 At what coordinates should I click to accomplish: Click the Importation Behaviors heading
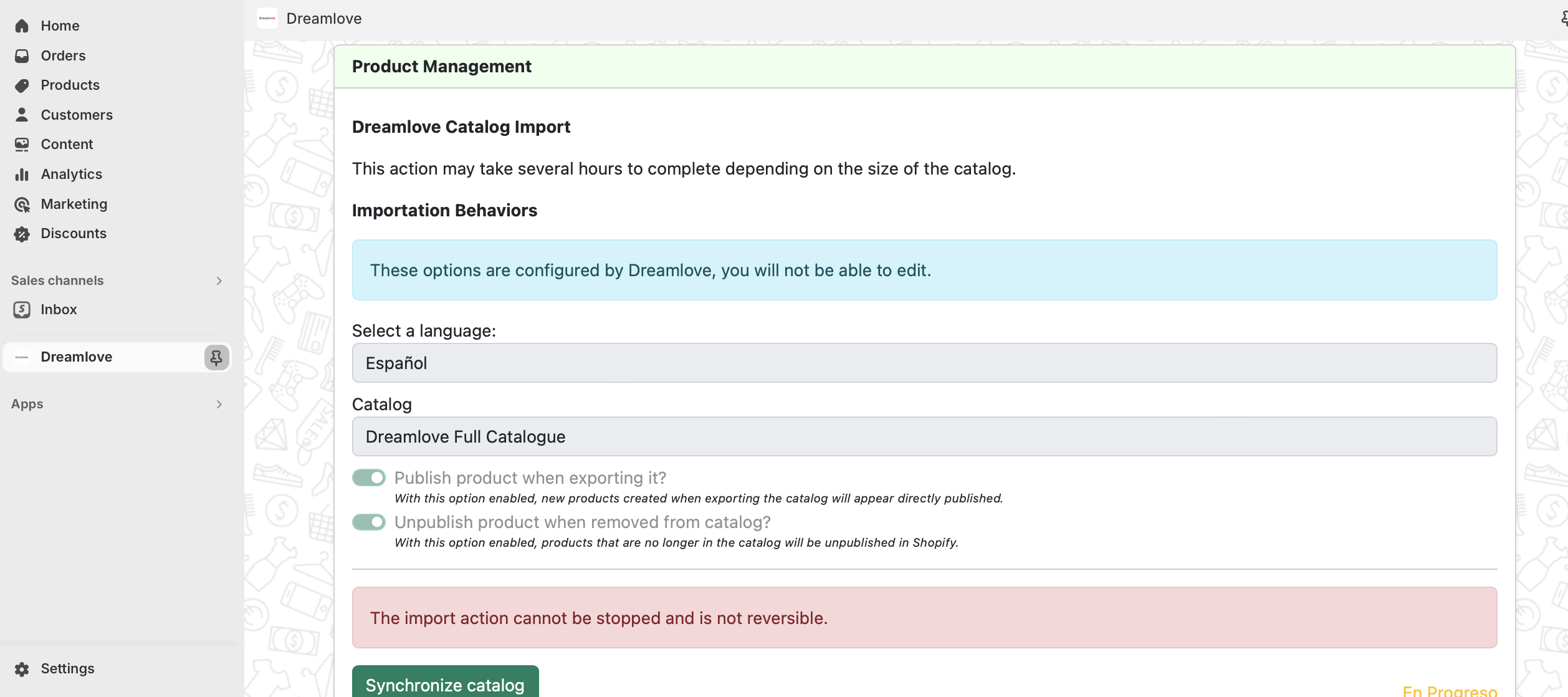pos(444,210)
